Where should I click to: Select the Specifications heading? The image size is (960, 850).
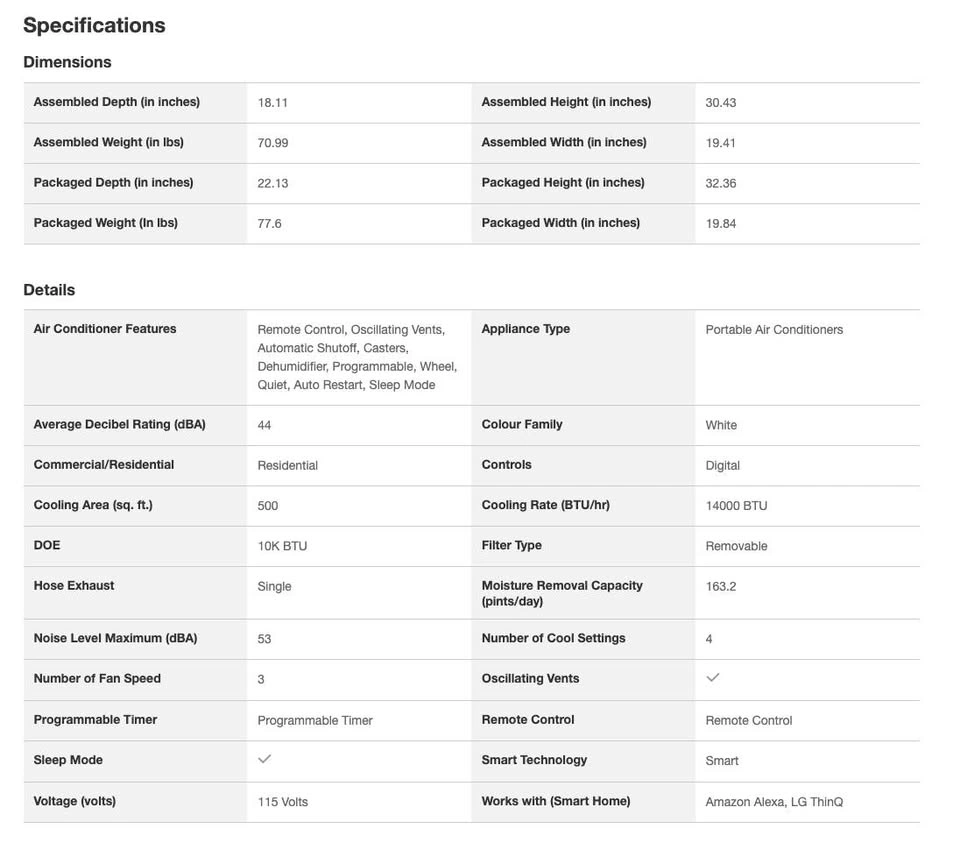coord(94,25)
